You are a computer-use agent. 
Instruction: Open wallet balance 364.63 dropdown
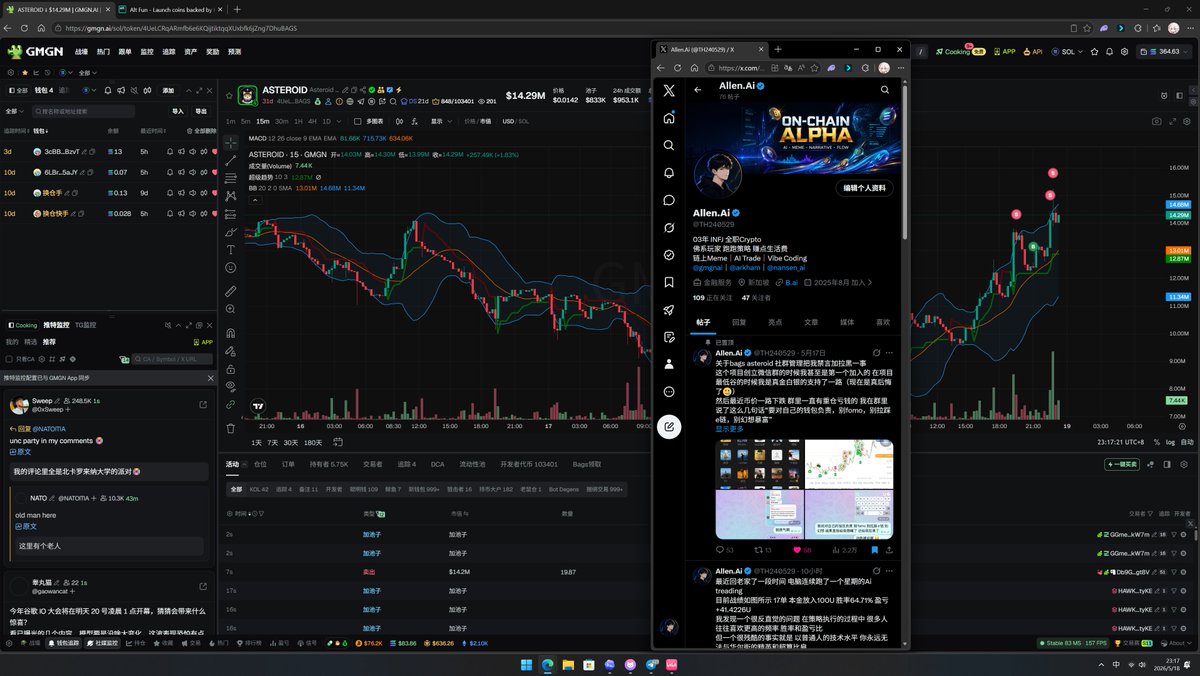[1166, 51]
